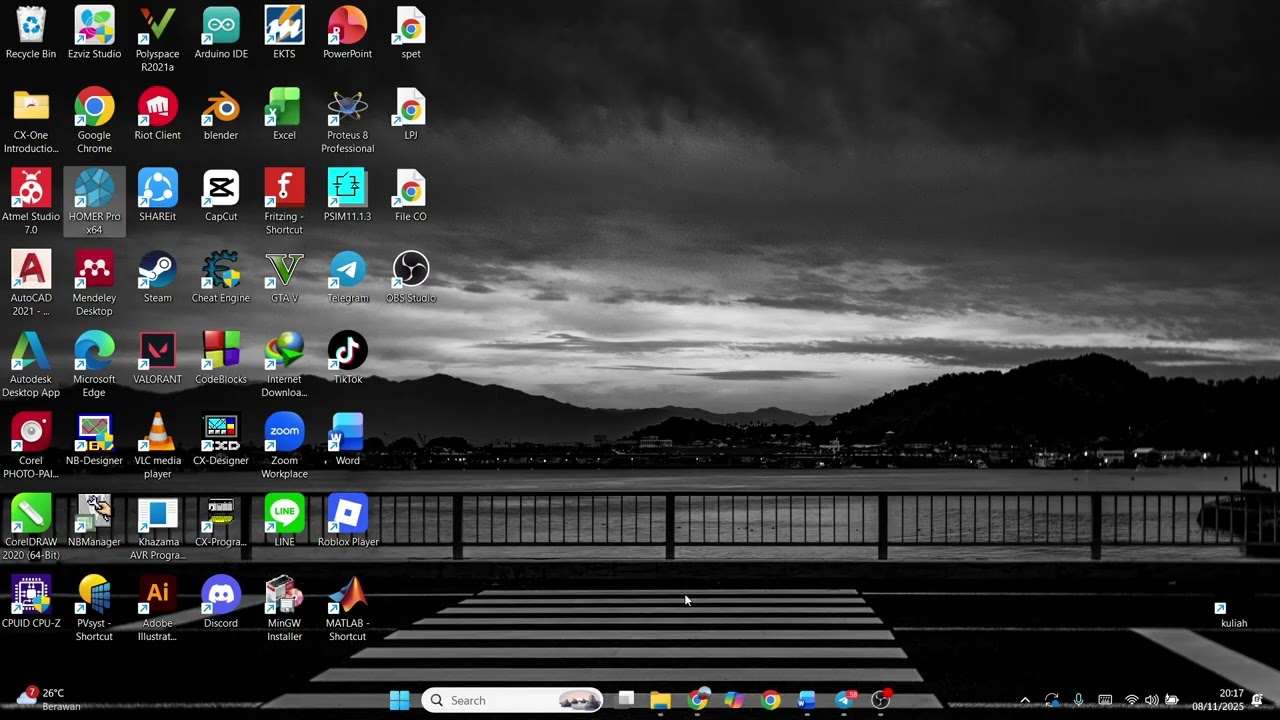
Task: Select the Zoom Workplace icon
Action: tap(284, 446)
